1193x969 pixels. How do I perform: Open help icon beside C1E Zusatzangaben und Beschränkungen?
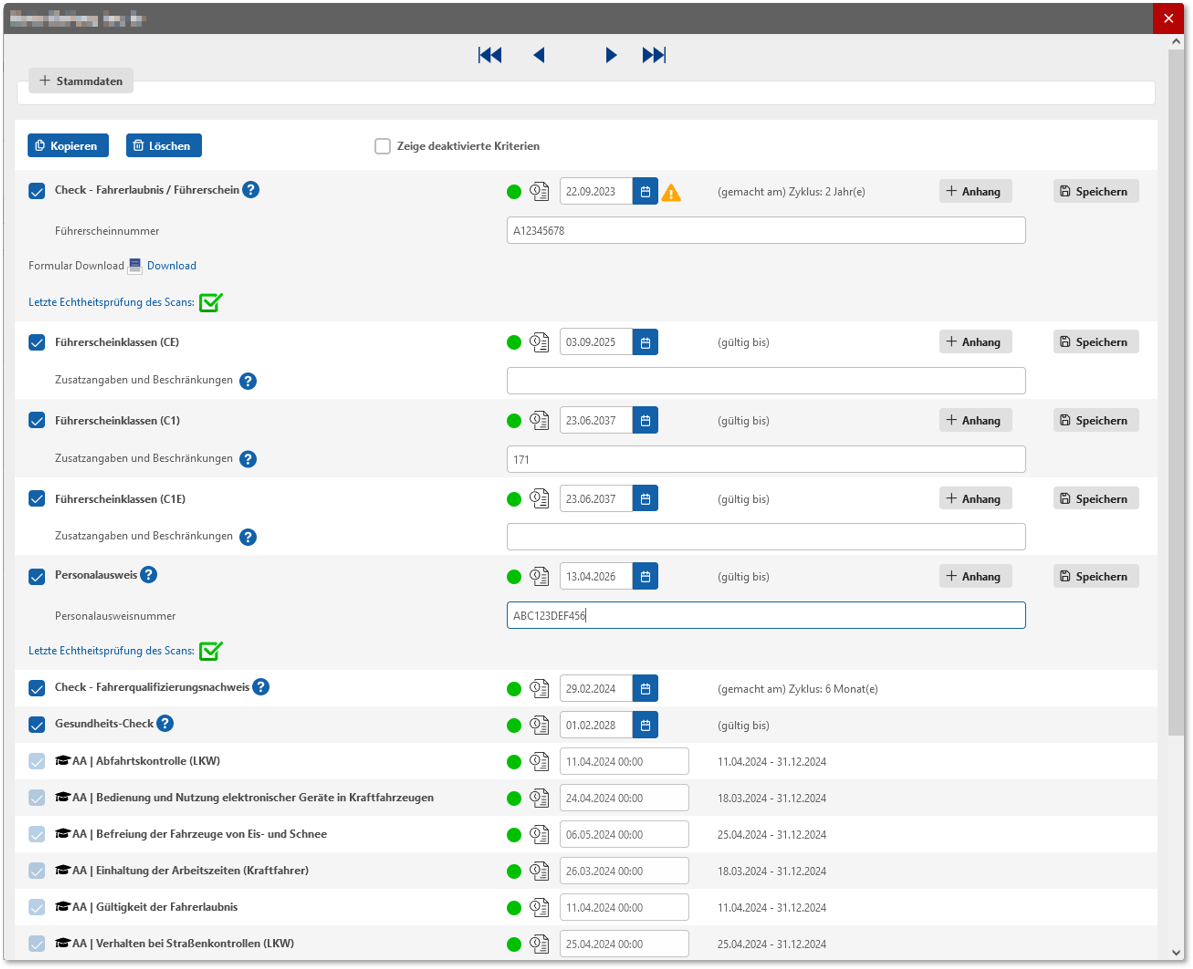coord(248,537)
